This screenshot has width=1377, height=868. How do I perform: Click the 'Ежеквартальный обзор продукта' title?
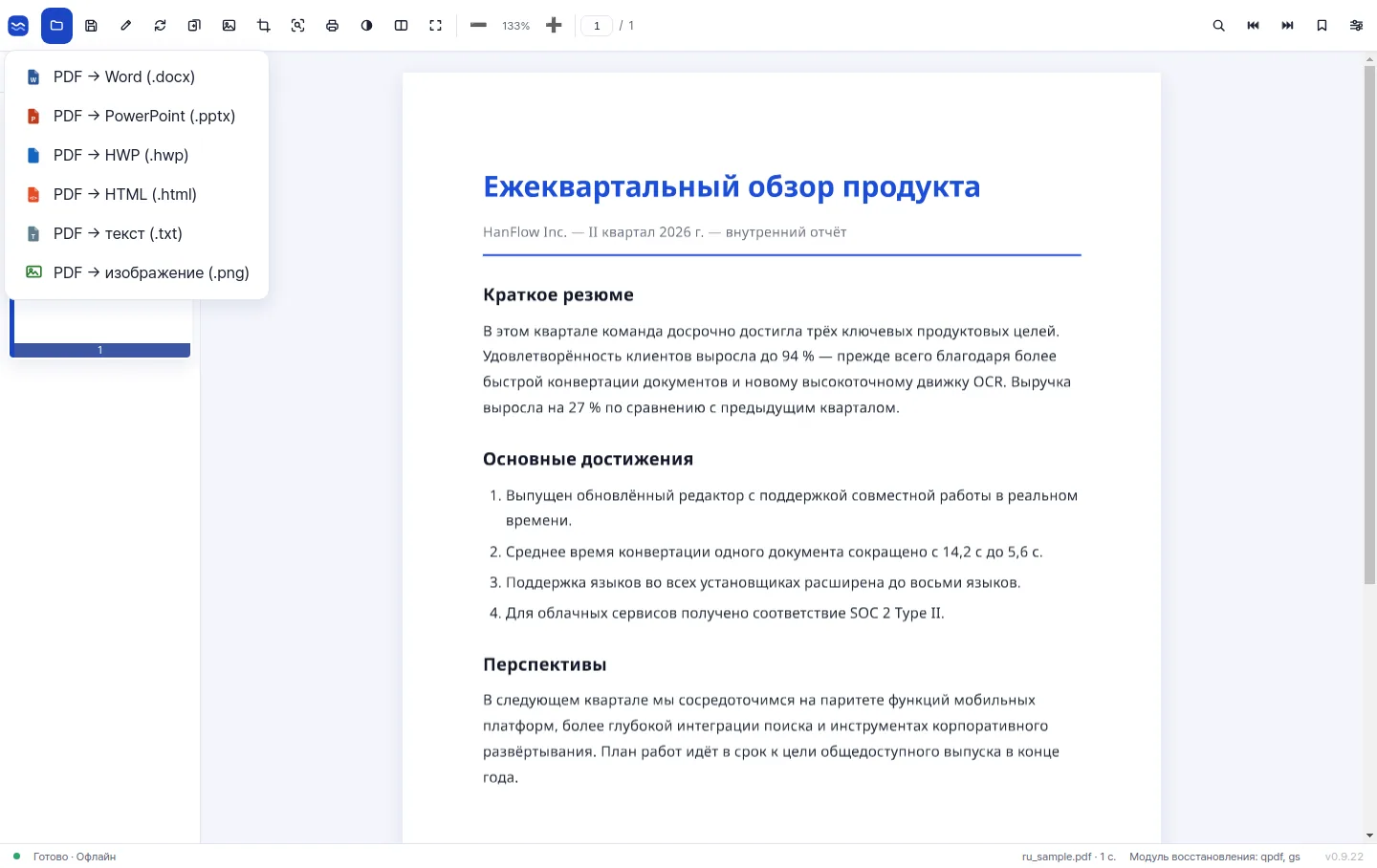click(732, 186)
